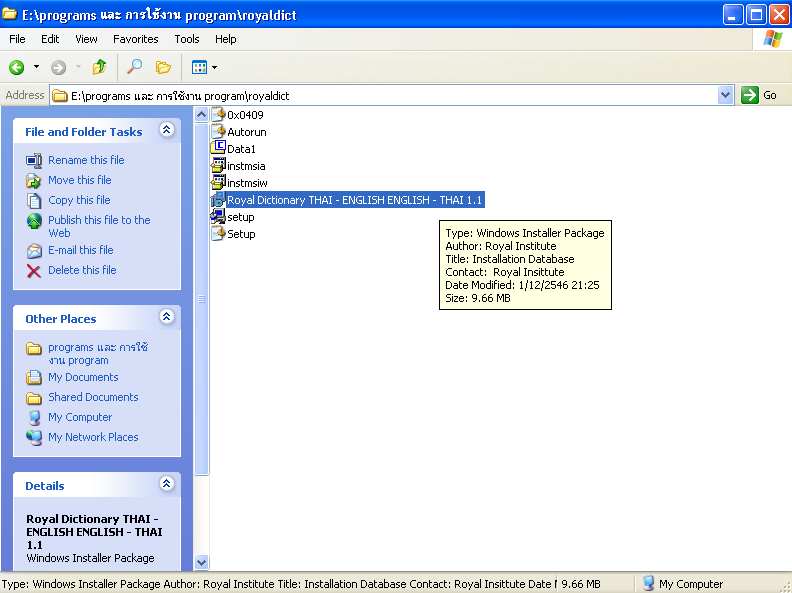Image resolution: width=792 pixels, height=593 pixels.
Task: Select the Autorun file name
Action: point(247,132)
